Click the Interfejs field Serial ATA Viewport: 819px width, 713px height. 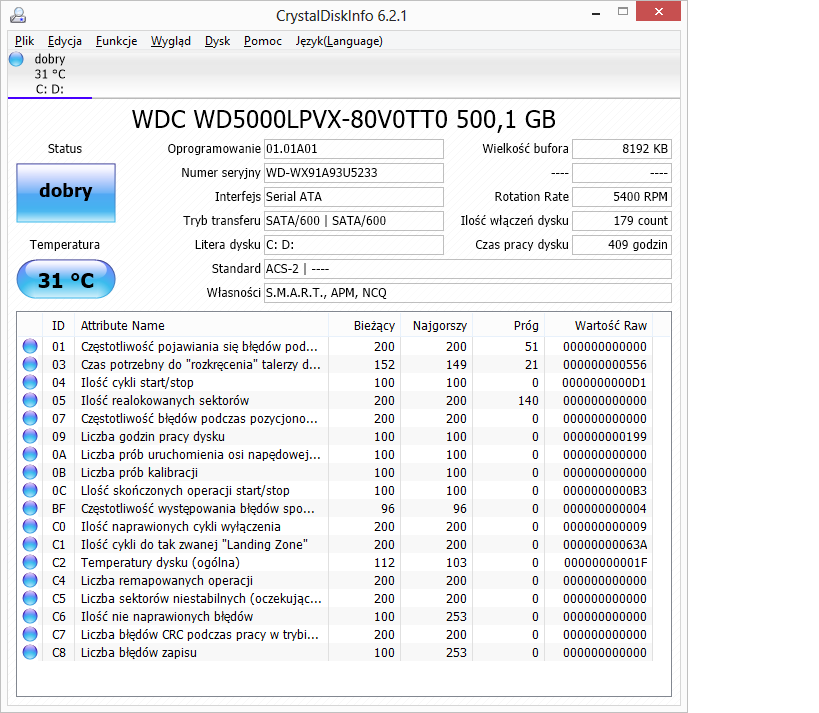click(x=354, y=197)
